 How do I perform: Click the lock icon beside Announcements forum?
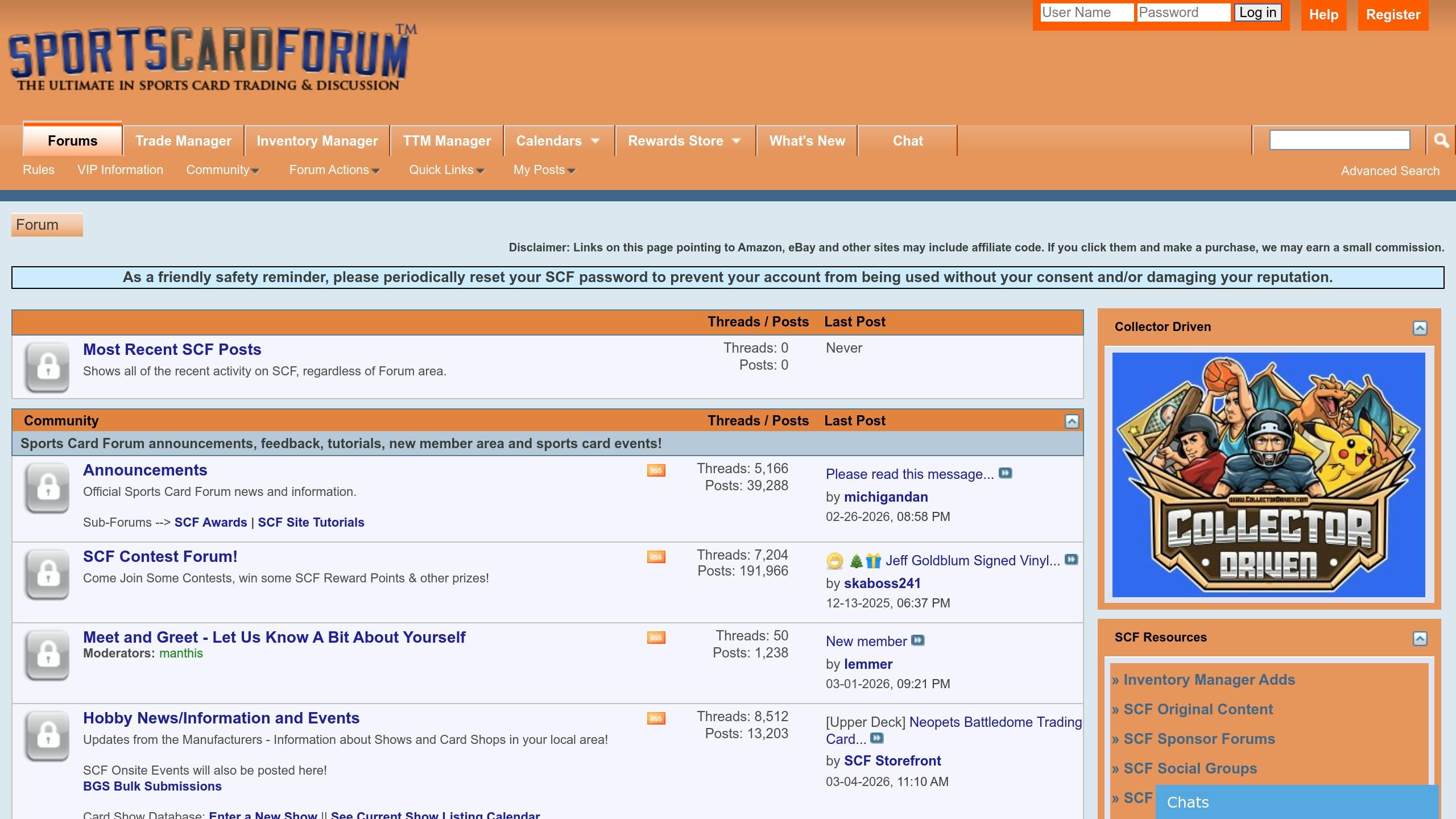[x=47, y=488]
